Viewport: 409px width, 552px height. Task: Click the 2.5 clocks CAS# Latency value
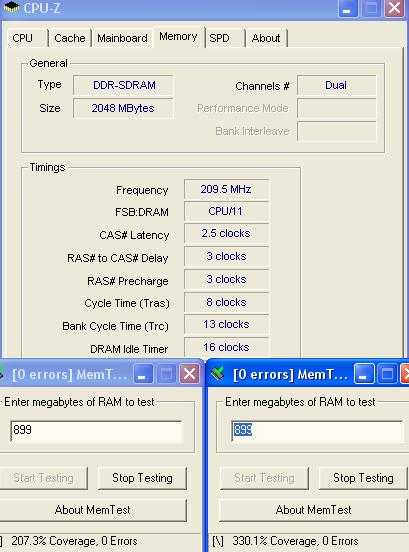pyautogui.click(x=226, y=233)
